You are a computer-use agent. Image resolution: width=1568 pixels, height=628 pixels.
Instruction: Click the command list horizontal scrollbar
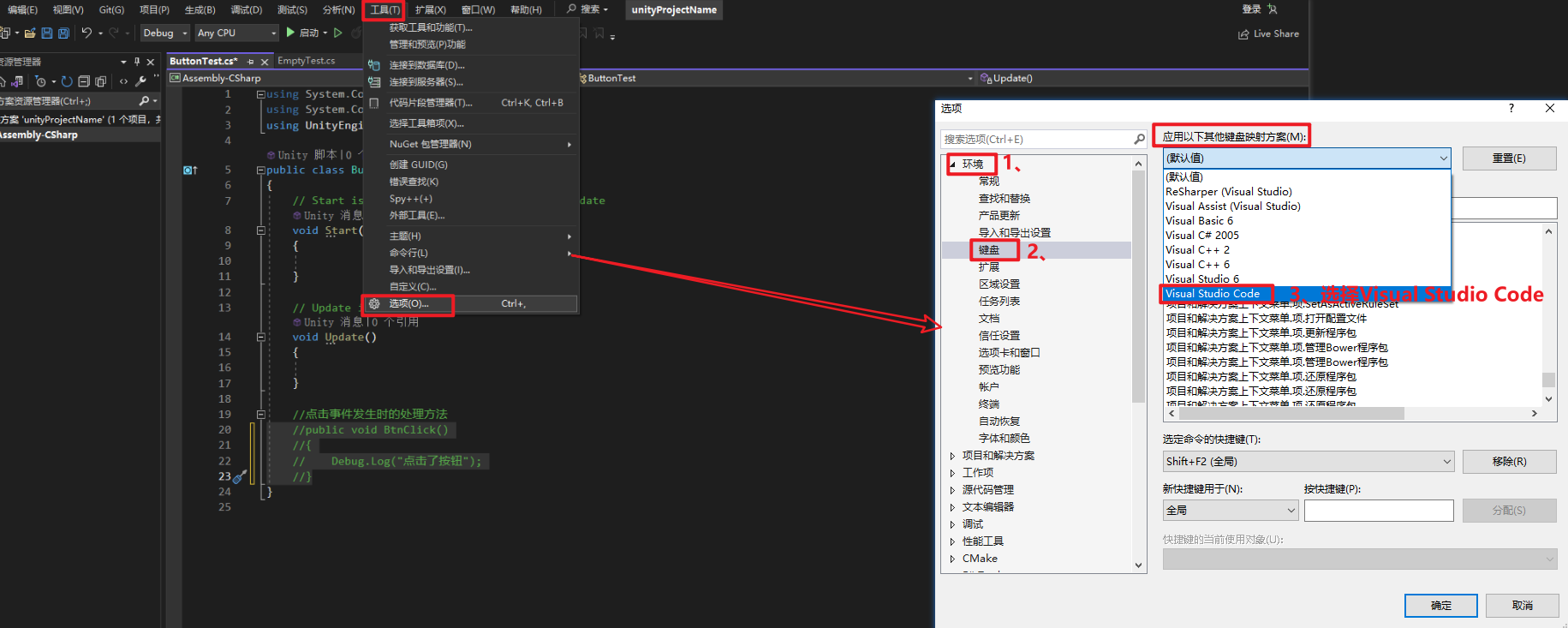pos(1353,413)
